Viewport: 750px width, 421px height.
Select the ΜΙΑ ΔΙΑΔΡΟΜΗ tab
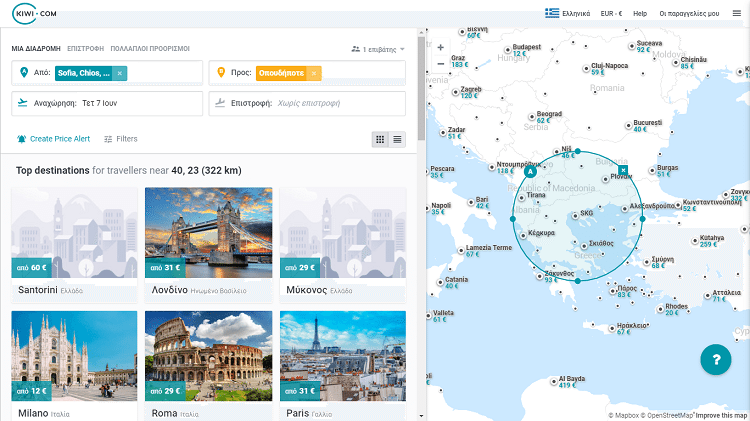(x=36, y=49)
